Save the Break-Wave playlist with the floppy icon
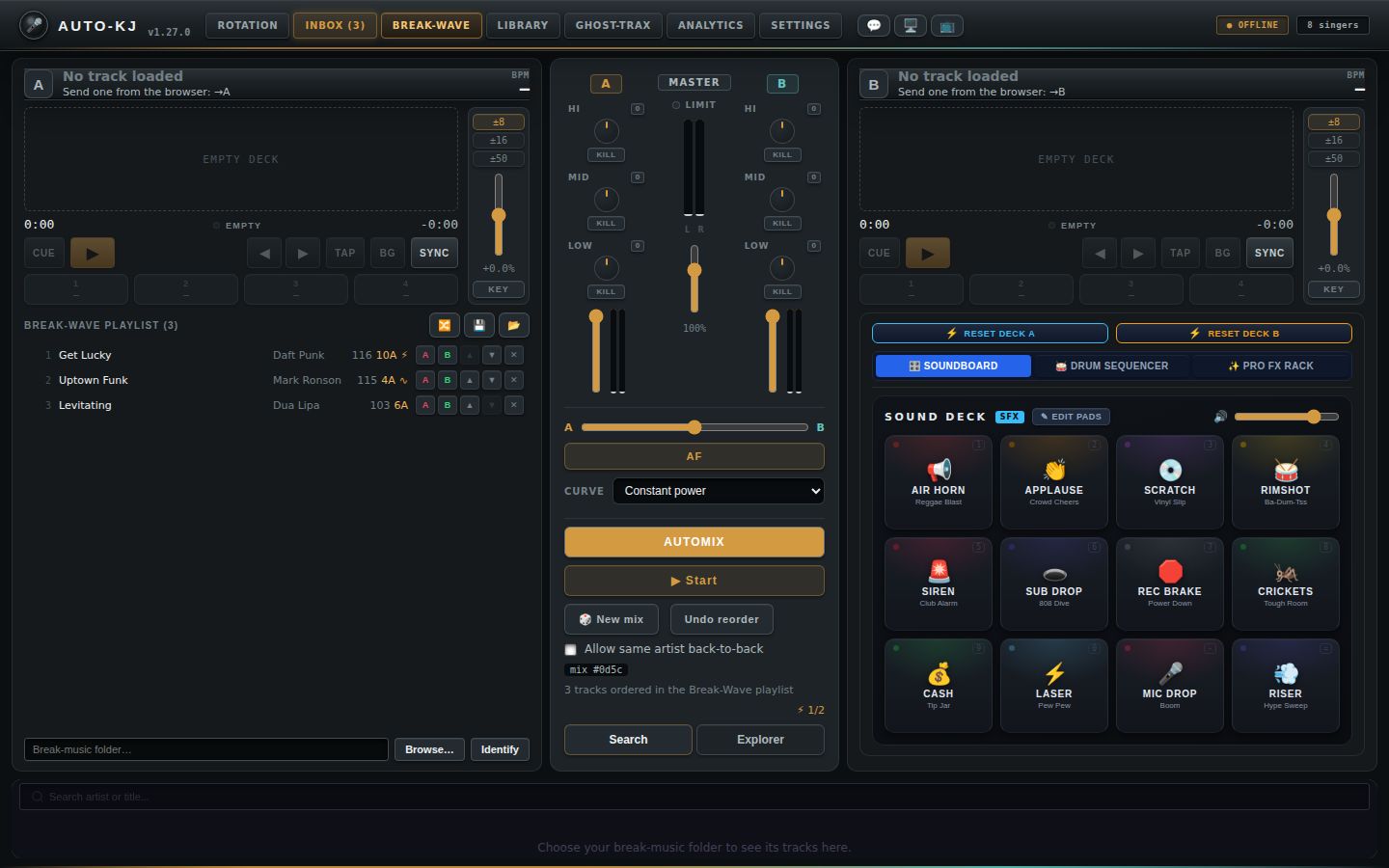Screen dimensions: 1389x868 point(479,326)
